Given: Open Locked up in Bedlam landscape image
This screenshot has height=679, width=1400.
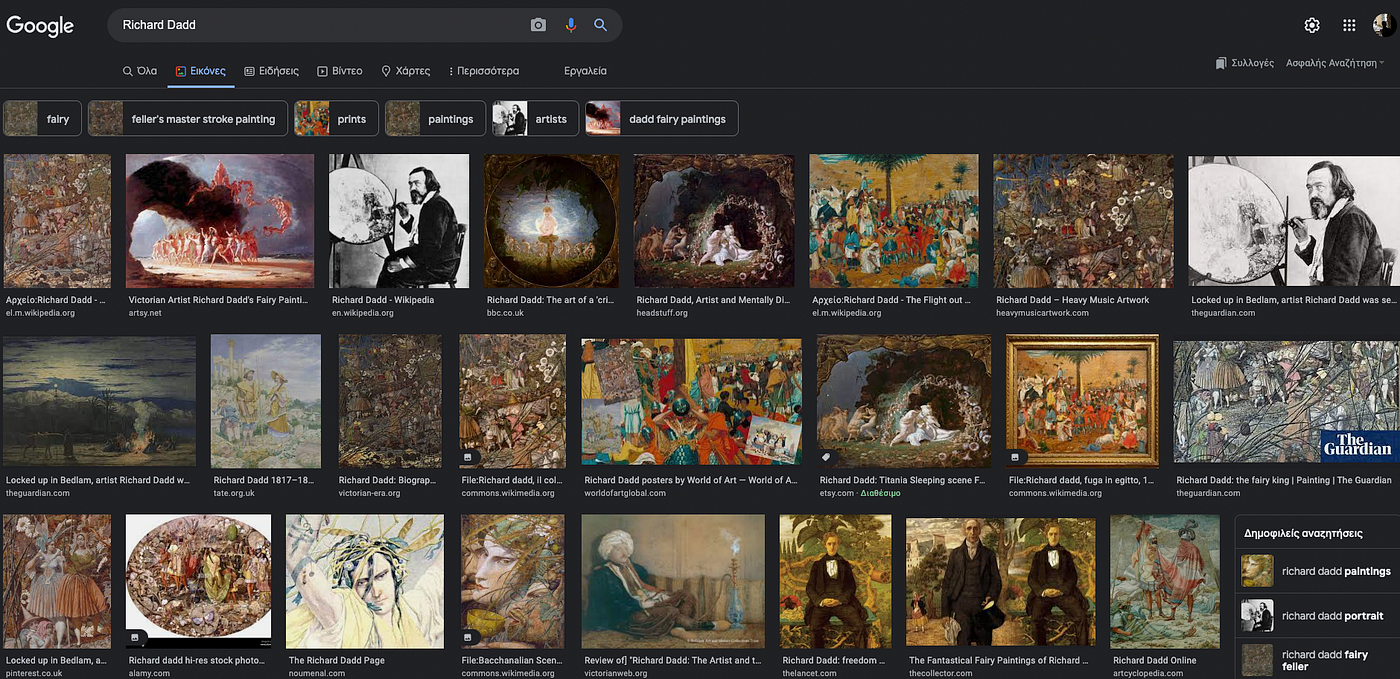Looking at the screenshot, I should [x=99, y=401].
